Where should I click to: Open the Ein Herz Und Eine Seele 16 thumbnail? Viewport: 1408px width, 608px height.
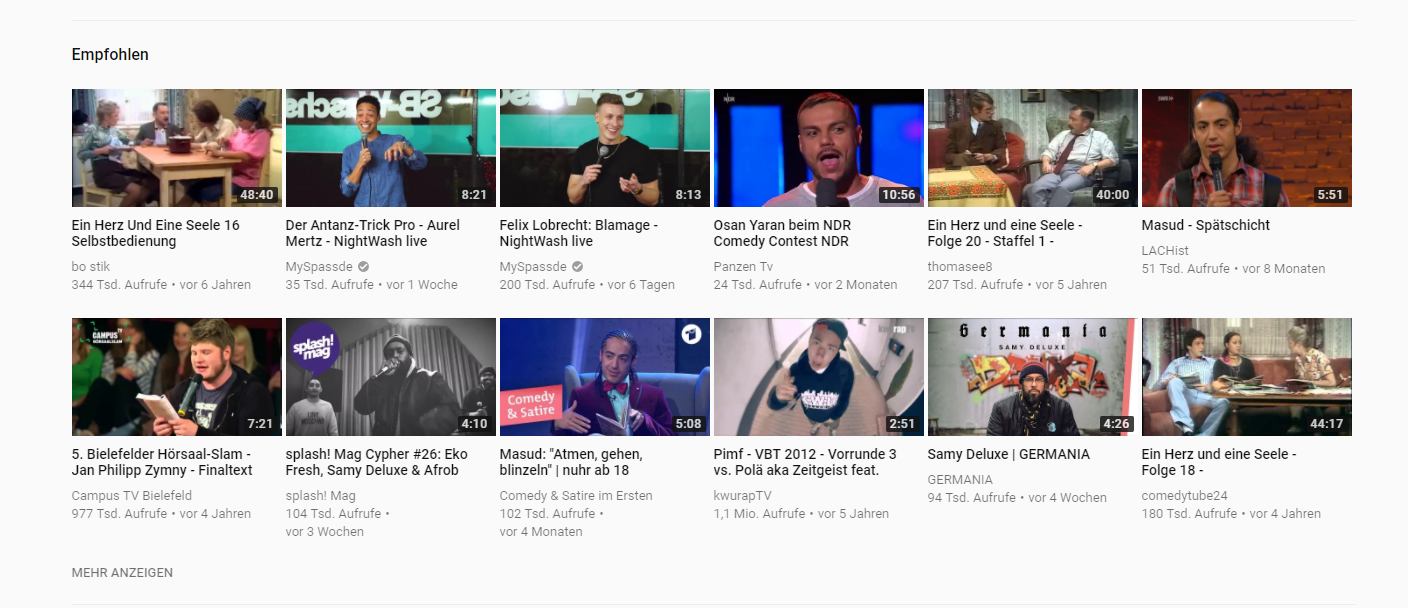[x=176, y=148]
